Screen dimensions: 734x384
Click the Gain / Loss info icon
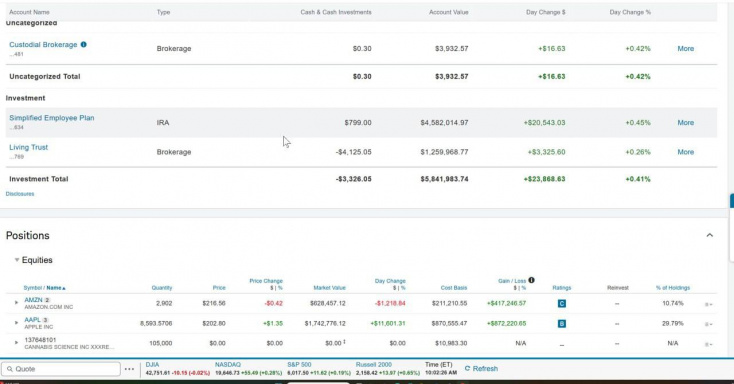531,280
